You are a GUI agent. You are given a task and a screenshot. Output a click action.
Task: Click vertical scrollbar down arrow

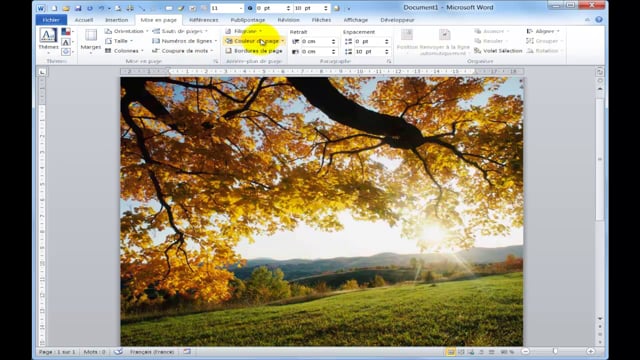[600, 318]
